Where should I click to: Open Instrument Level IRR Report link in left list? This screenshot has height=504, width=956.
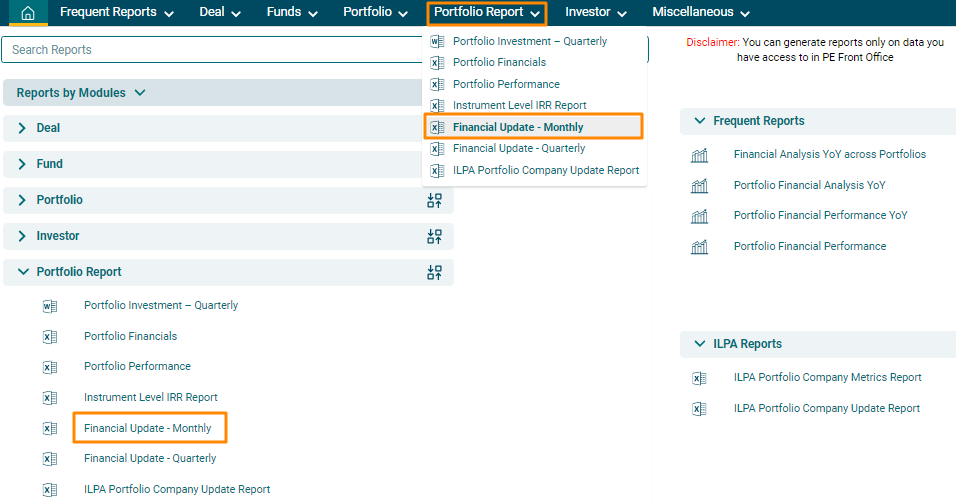150,397
